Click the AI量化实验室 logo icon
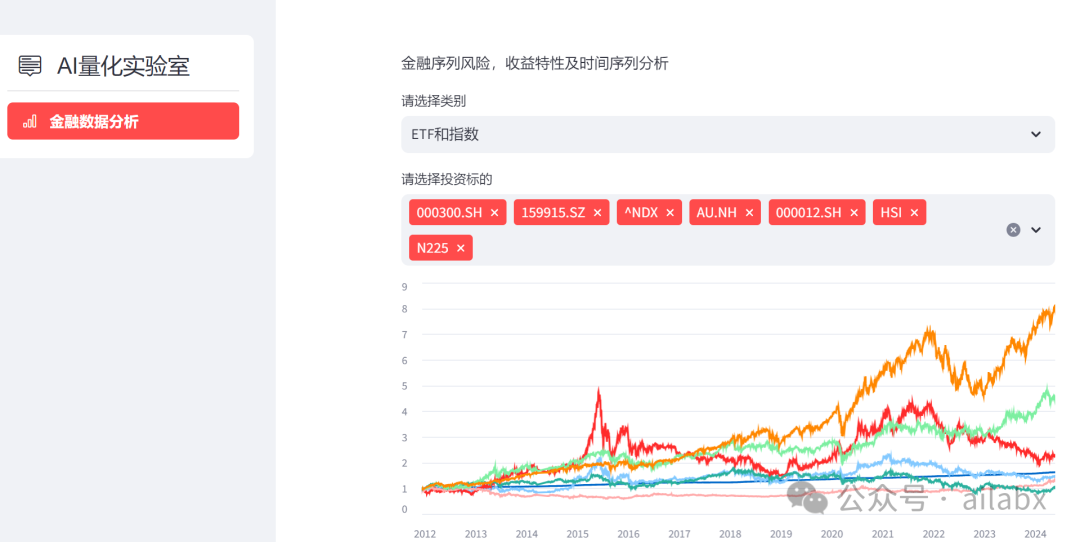Screen dimensions: 1080x542 pos(30,66)
